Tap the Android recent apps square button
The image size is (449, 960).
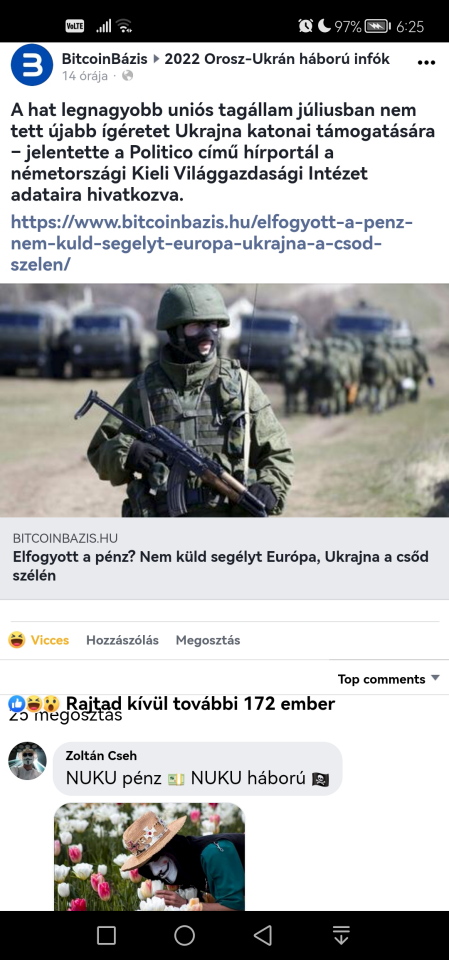coord(106,935)
